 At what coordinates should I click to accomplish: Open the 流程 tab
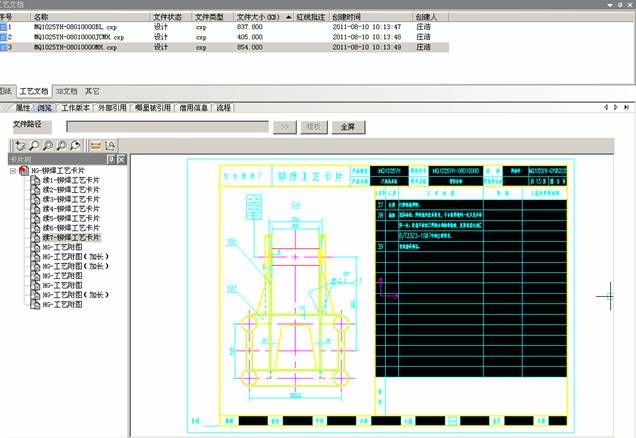tap(223, 107)
